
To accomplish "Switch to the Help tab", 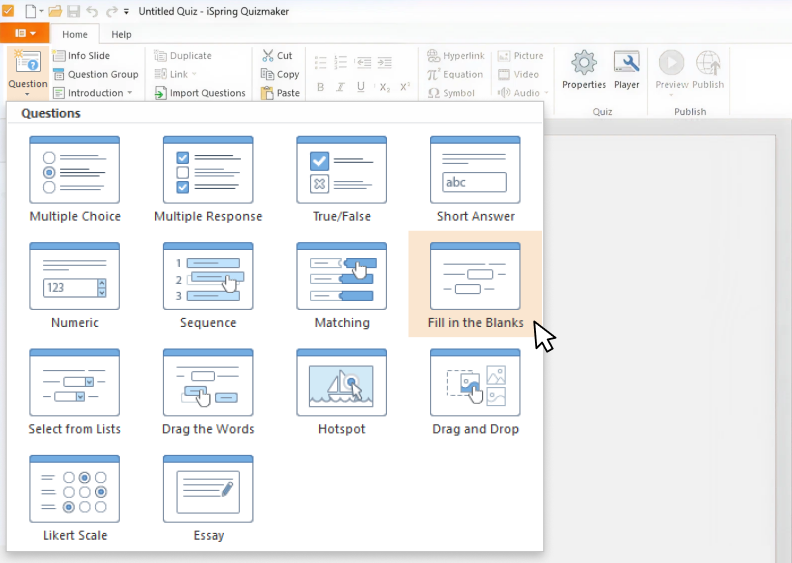I will (x=121, y=34).
